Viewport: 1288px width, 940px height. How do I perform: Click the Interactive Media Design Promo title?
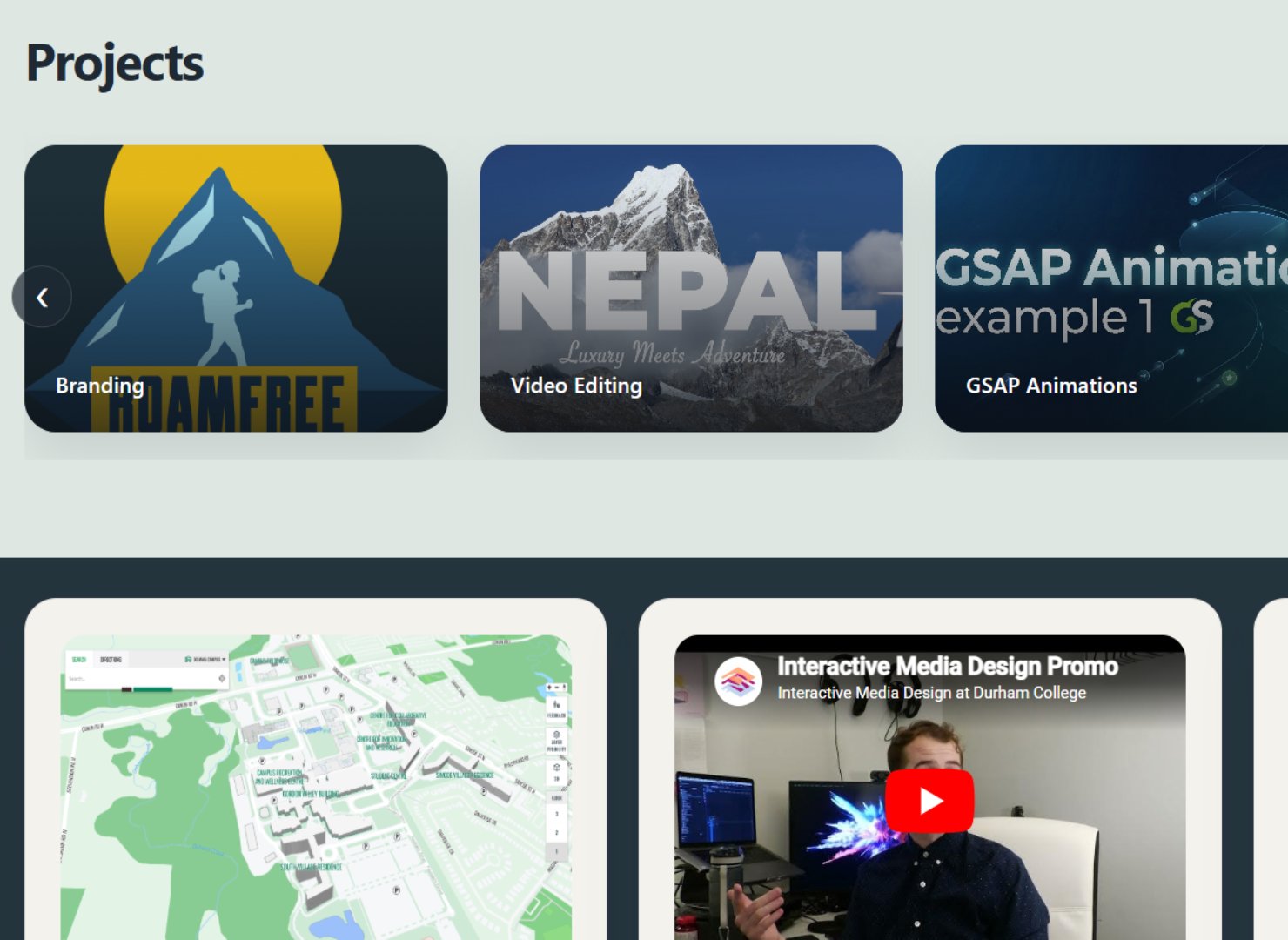(x=947, y=667)
